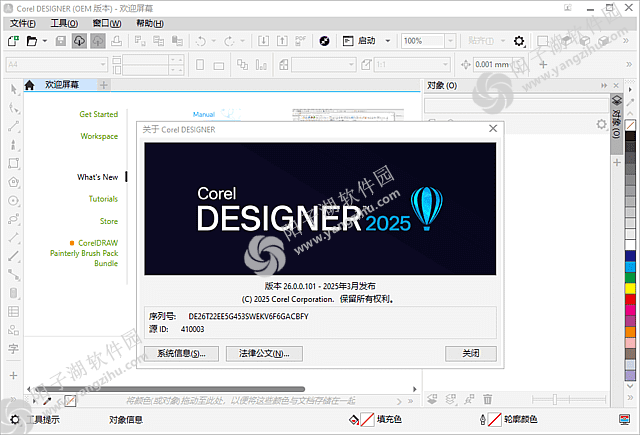Click the Objects panel search field
Viewport: 640px width, 435px height.
pos(516,106)
